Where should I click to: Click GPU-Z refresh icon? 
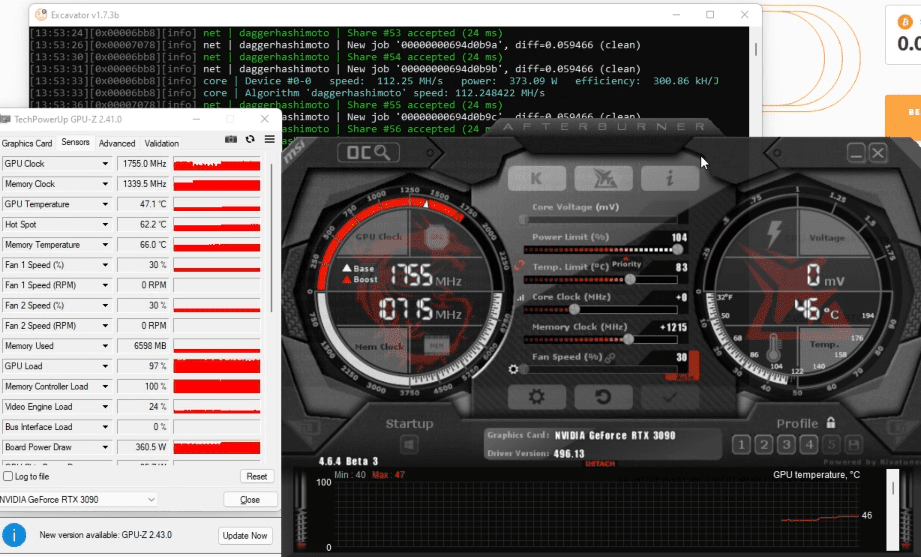[x=250, y=139]
